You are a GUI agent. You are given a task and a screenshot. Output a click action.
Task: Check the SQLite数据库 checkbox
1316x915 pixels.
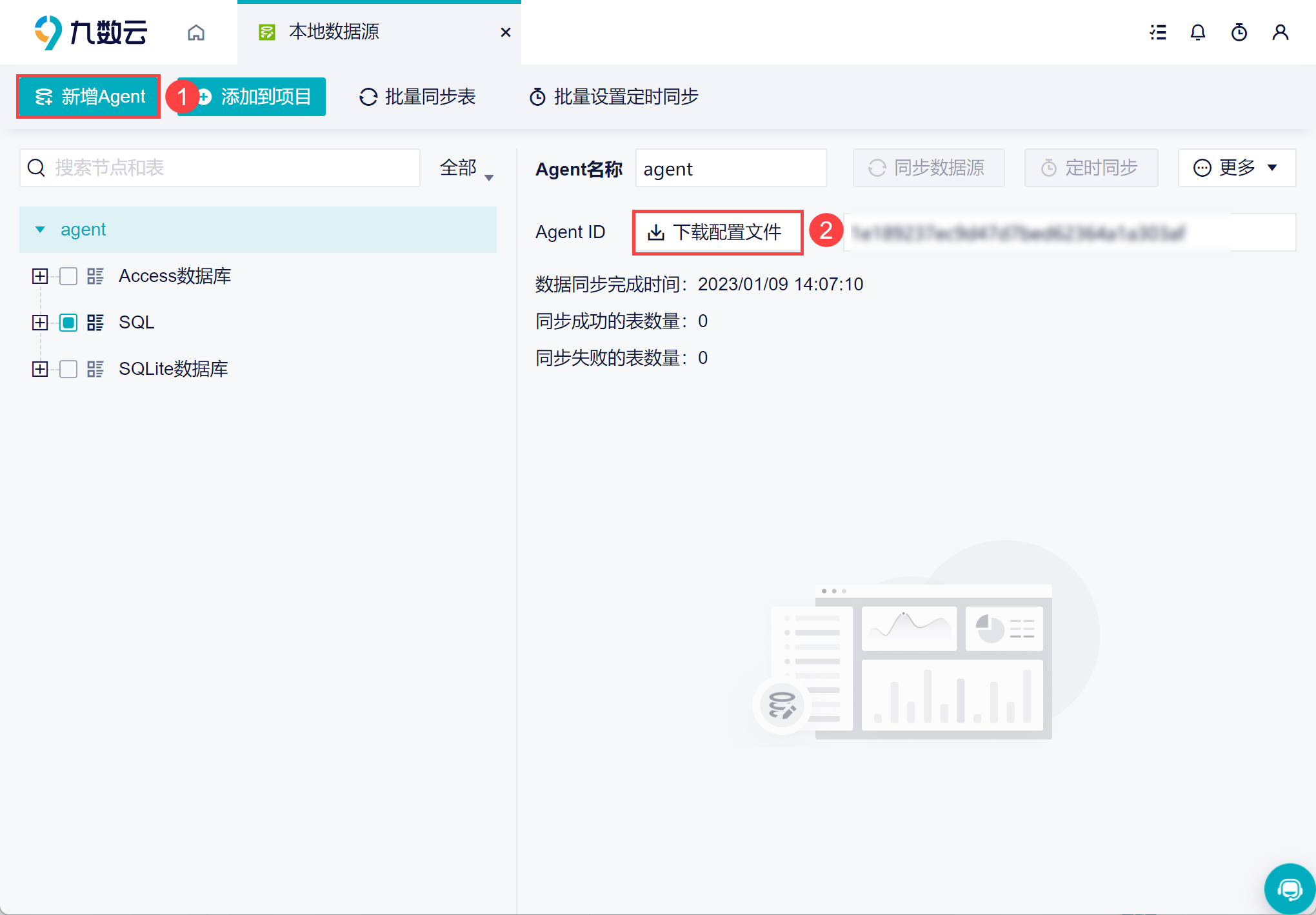(68, 369)
